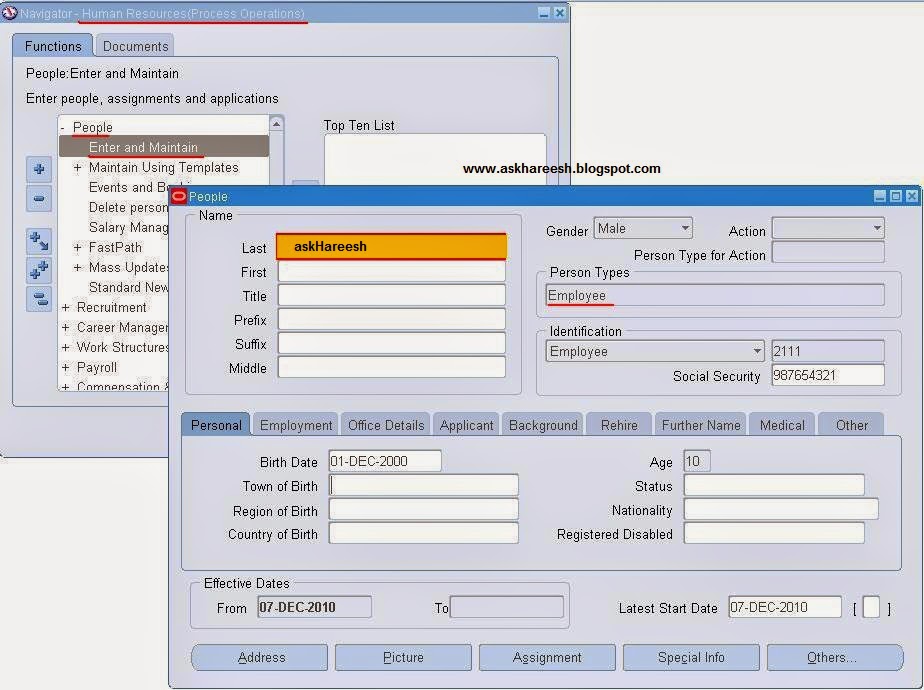This screenshot has height=690, width=924.
Task: Click the Prefix field
Action: click(391, 320)
